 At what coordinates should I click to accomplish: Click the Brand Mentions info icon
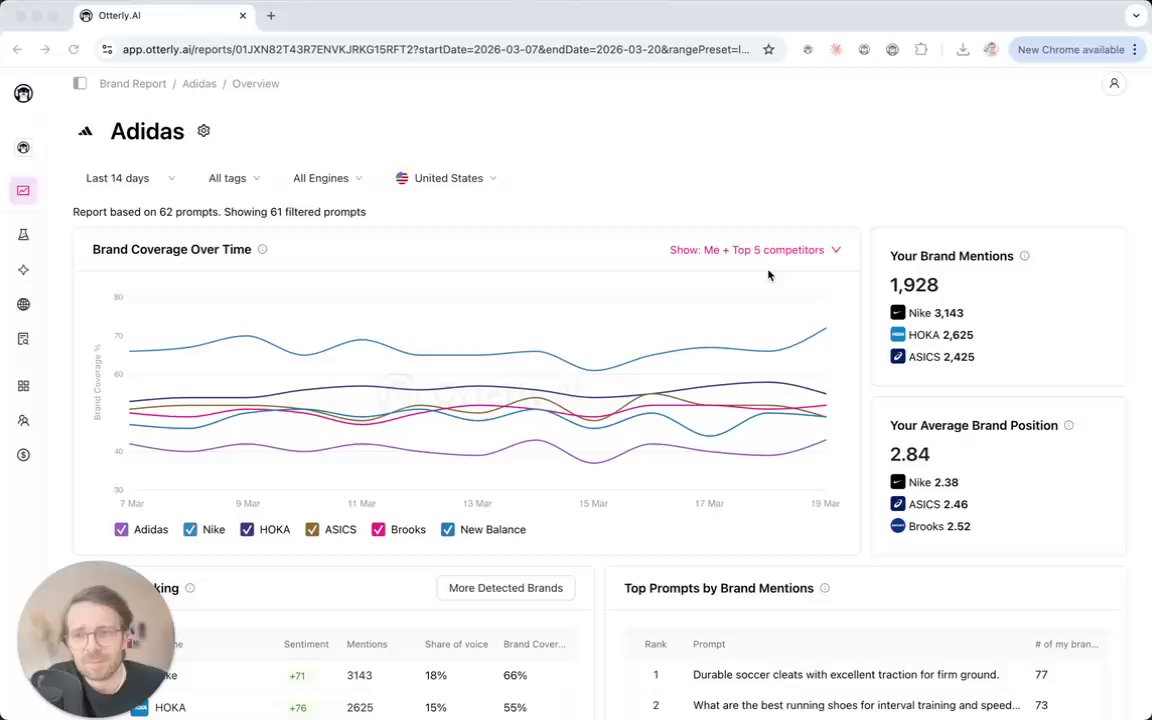(x=1024, y=256)
